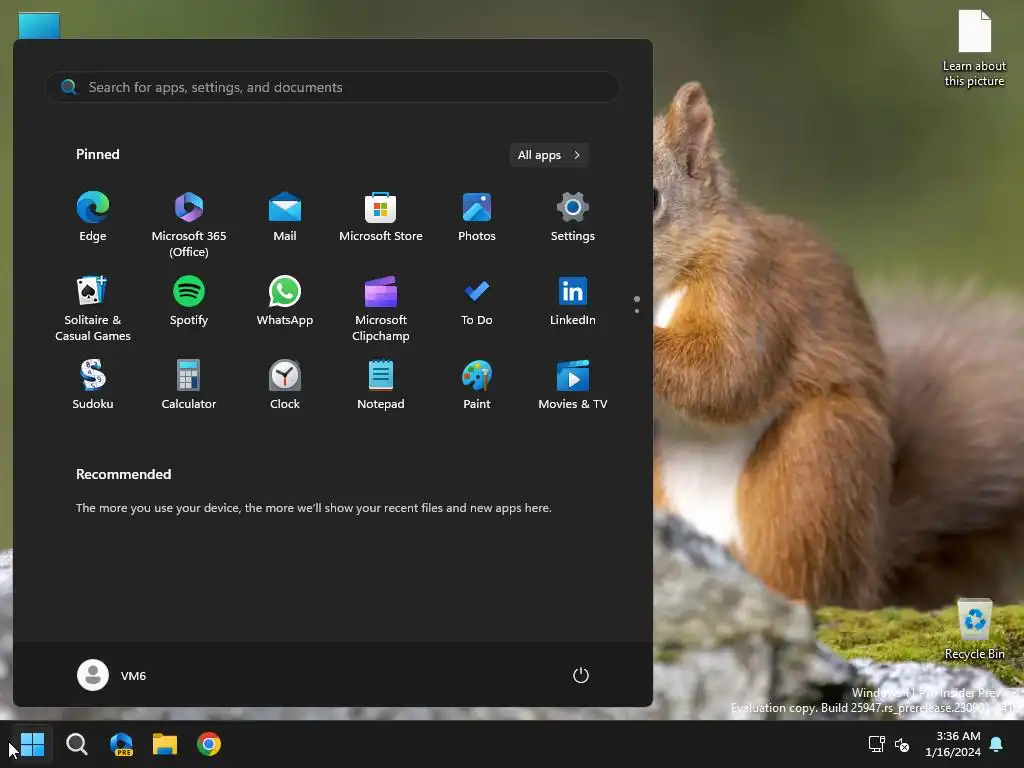Launch Edge PRE from the taskbar
Screen dimensions: 1024x768
pyautogui.click(x=121, y=744)
